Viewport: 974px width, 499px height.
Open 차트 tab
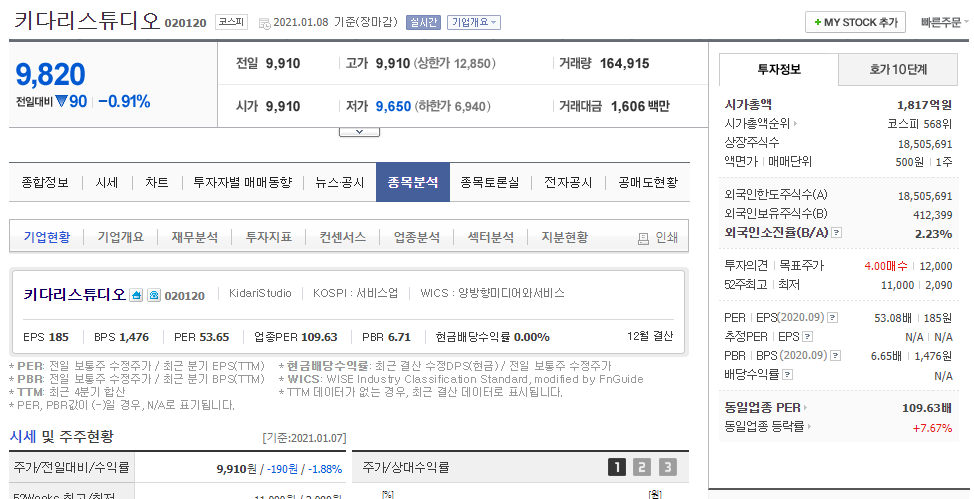click(x=157, y=183)
